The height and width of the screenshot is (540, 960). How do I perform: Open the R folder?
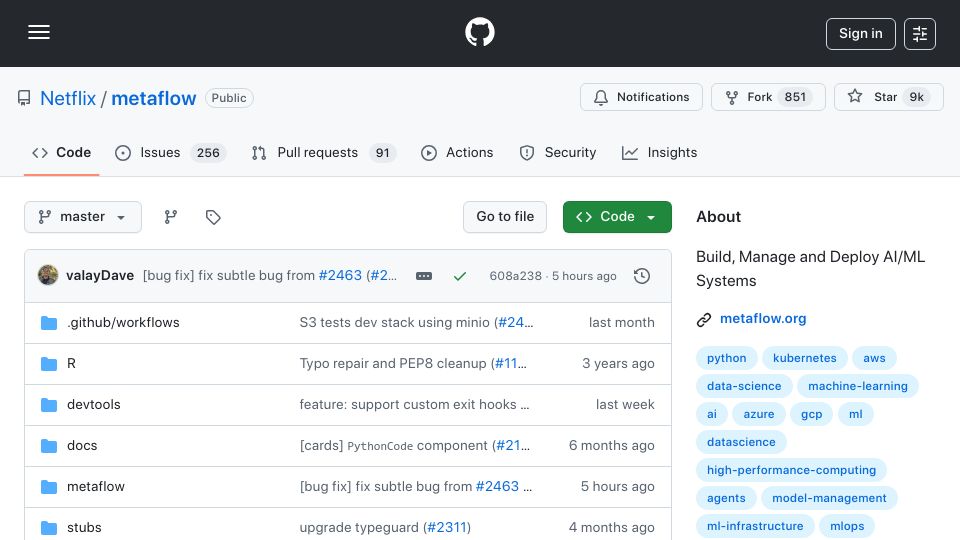point(71,364)
